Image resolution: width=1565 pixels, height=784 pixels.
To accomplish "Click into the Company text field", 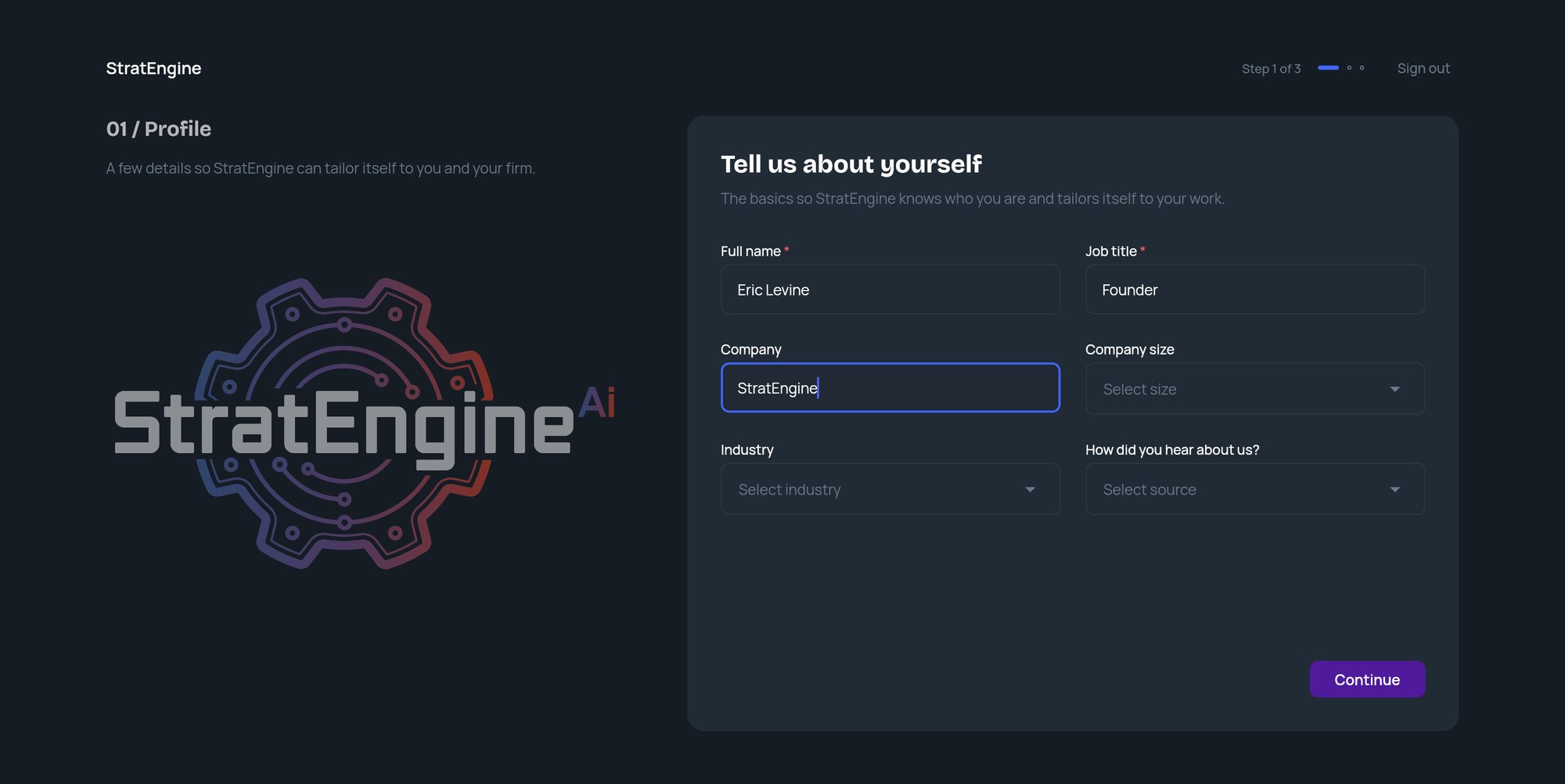I will pyautogui.click(x=890, y=387).
